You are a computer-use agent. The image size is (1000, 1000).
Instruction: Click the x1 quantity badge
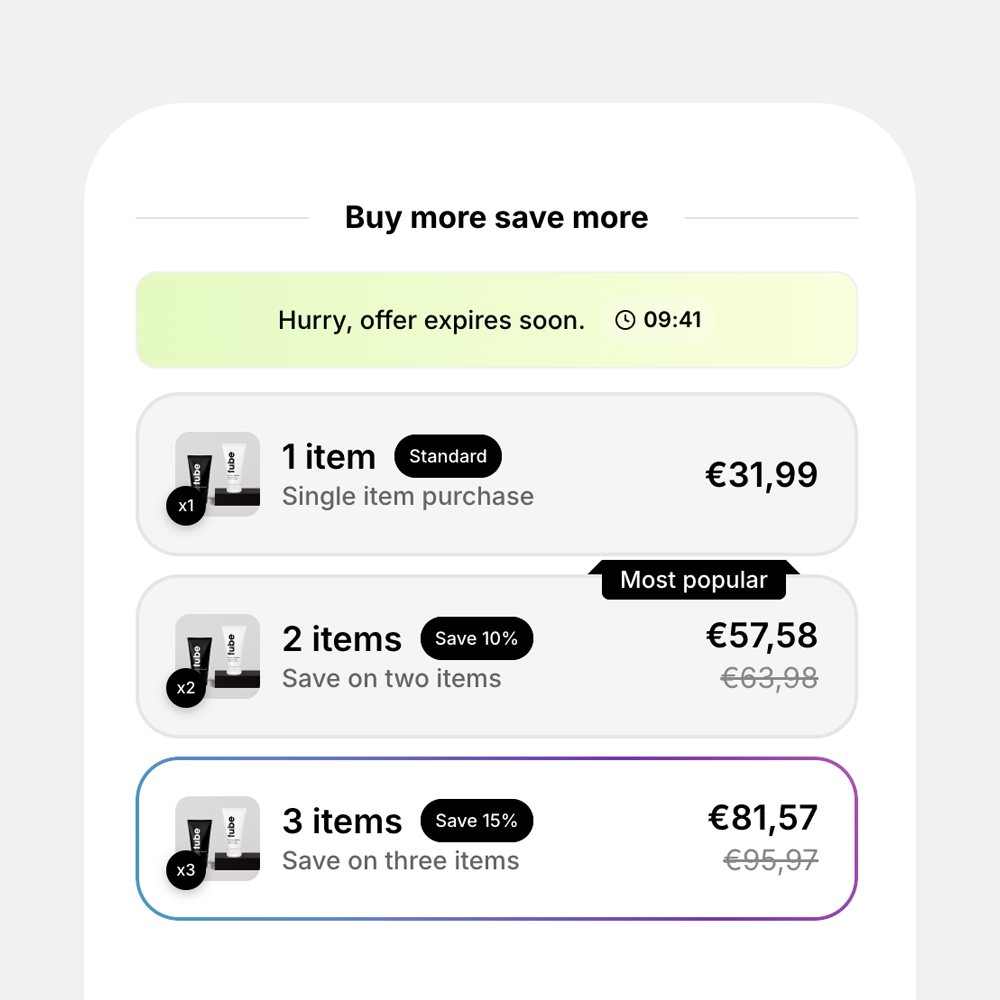click(186, 506)
